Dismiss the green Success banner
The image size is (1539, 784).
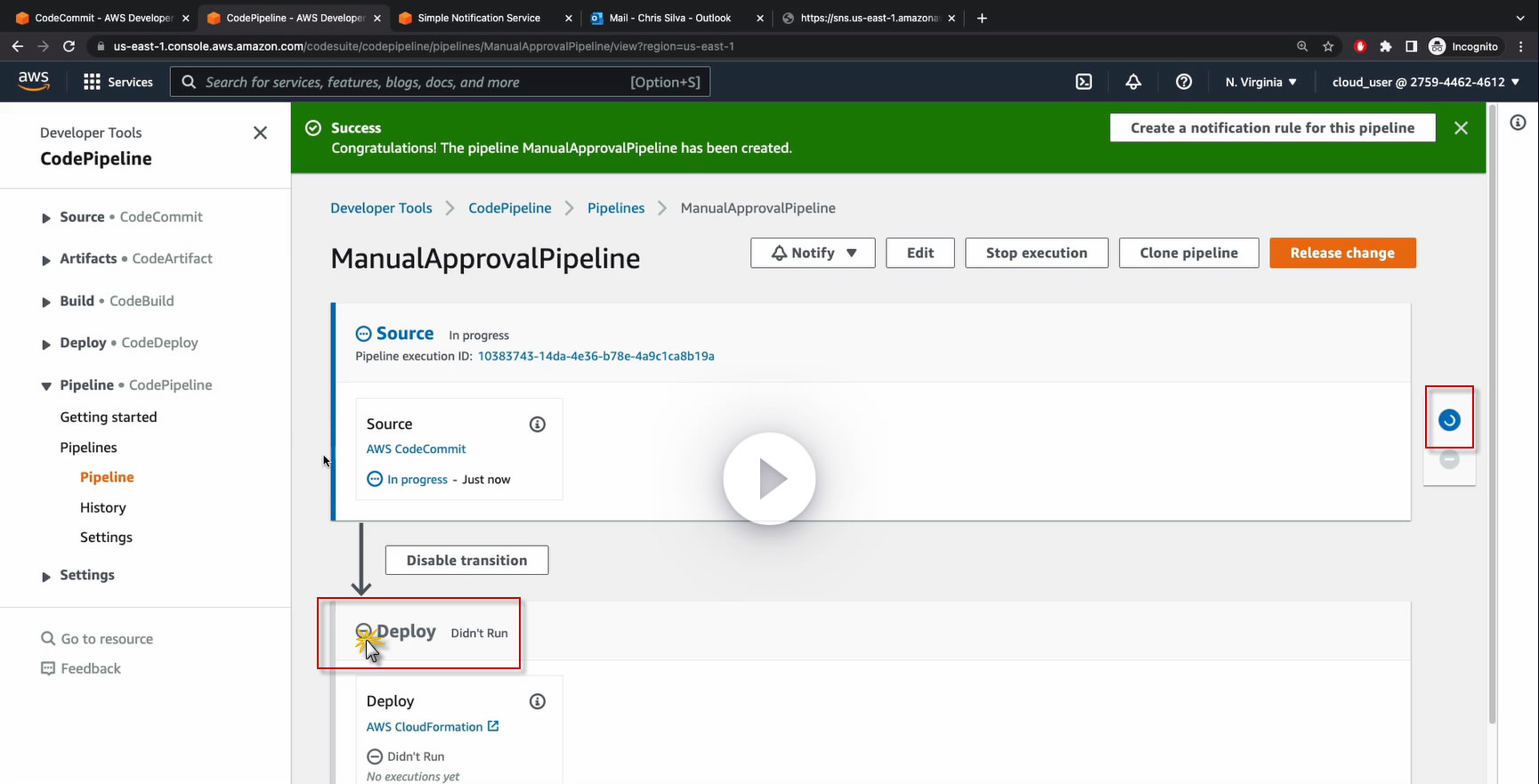pos(1461,128)
